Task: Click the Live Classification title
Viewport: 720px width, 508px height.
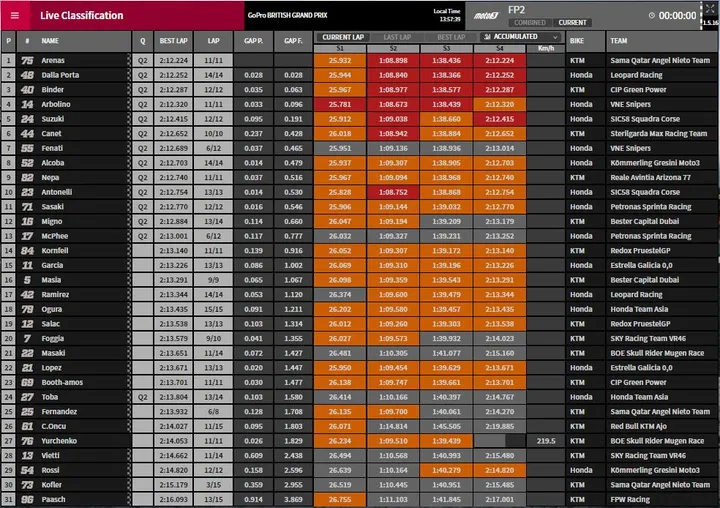Action: pos(82,16)
